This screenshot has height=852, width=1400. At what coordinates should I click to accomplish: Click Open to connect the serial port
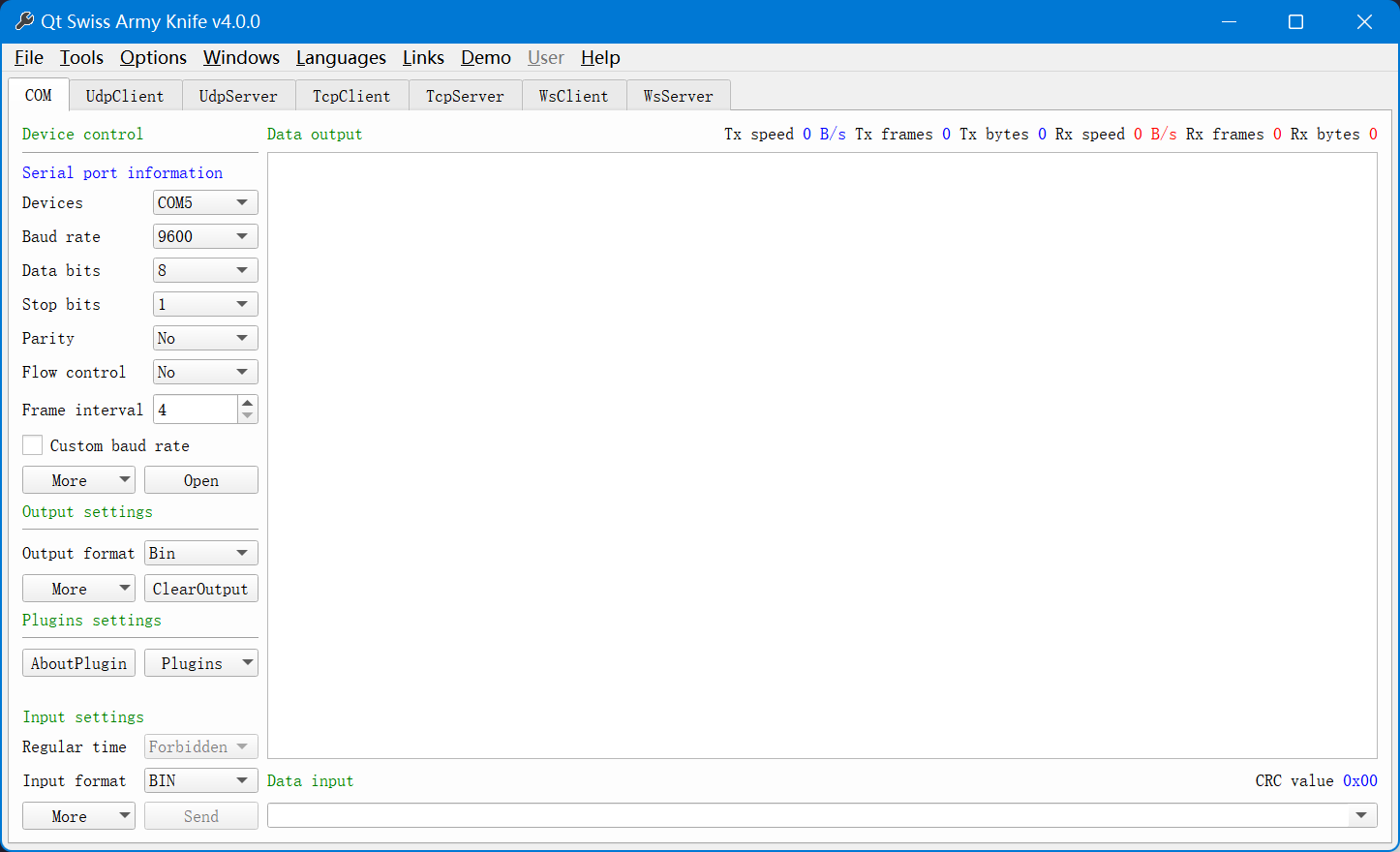200,479
